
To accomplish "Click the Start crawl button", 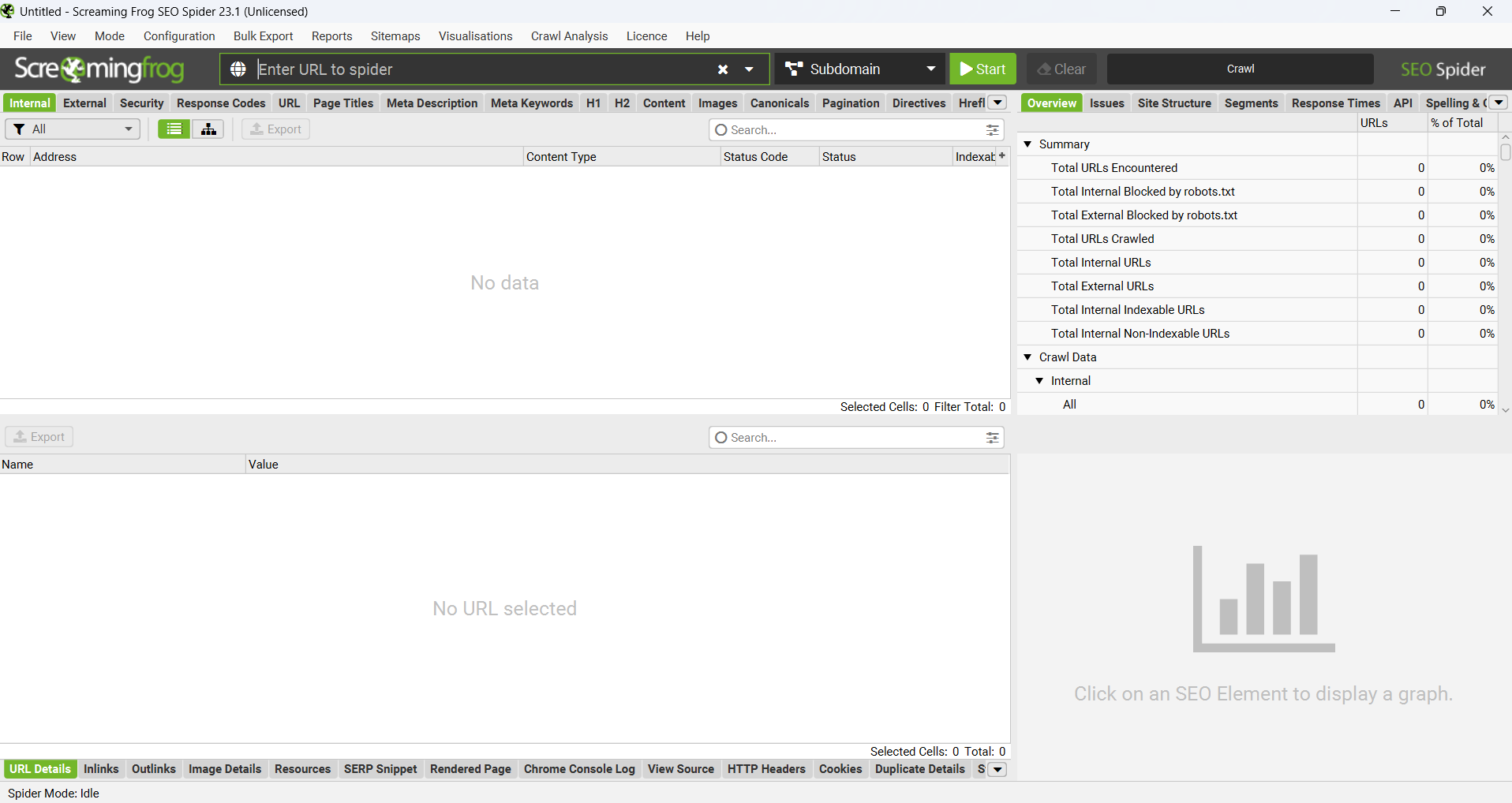I will coord(982,69).
